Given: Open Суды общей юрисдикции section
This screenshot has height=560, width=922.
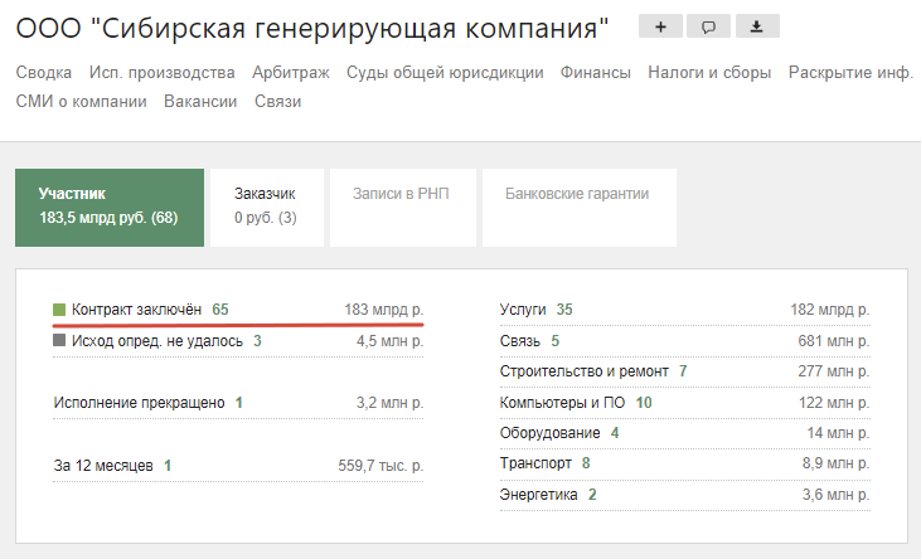Looking at the screenshot, I should (445, 72).
